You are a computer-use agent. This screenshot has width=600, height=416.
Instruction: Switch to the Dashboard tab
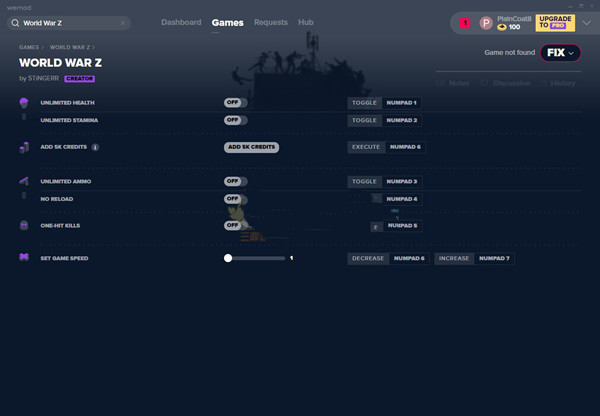[x=181, y=22]
